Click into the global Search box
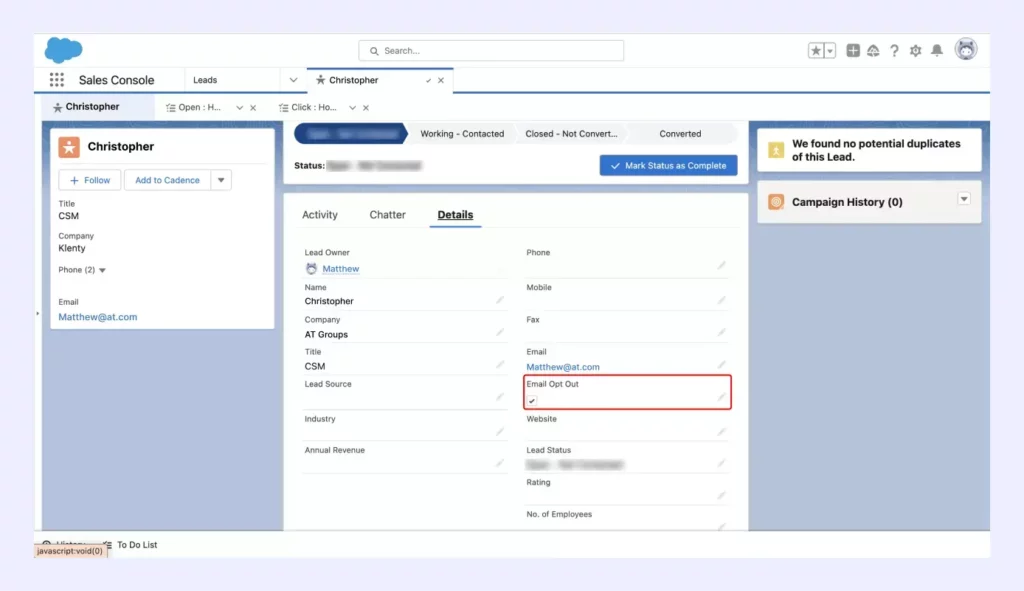The width and height of the screenshot is (1024, 591). [x=491, y=50]
